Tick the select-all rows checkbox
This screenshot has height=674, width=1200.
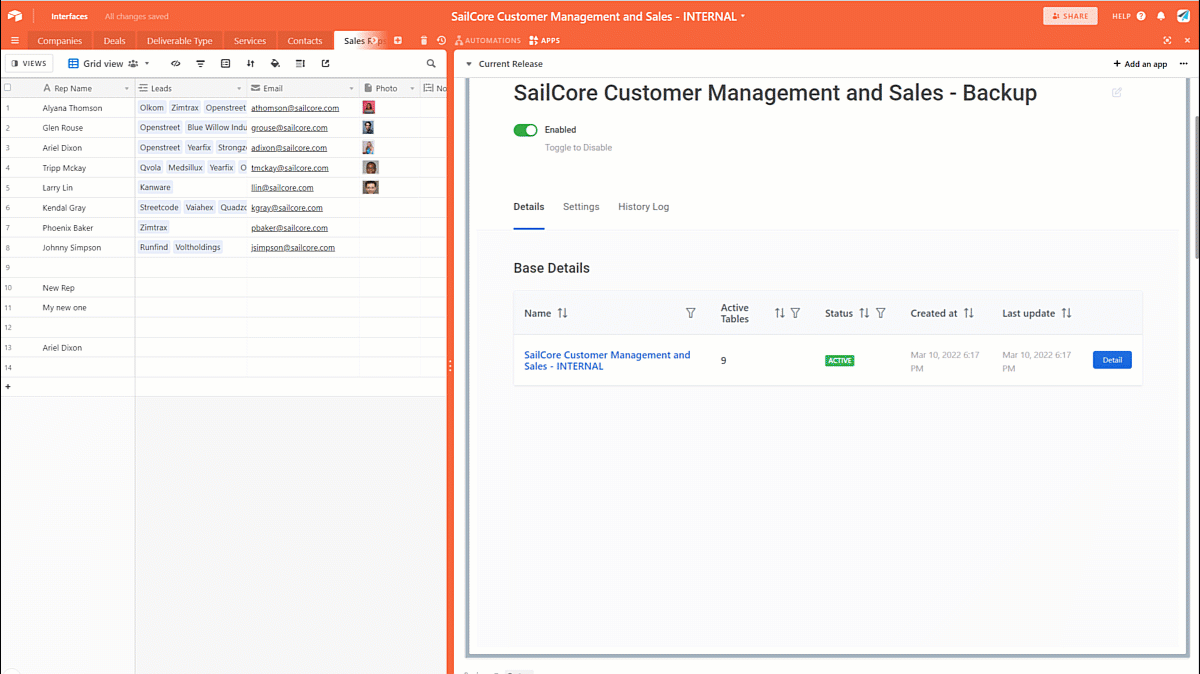click(8, 88)
